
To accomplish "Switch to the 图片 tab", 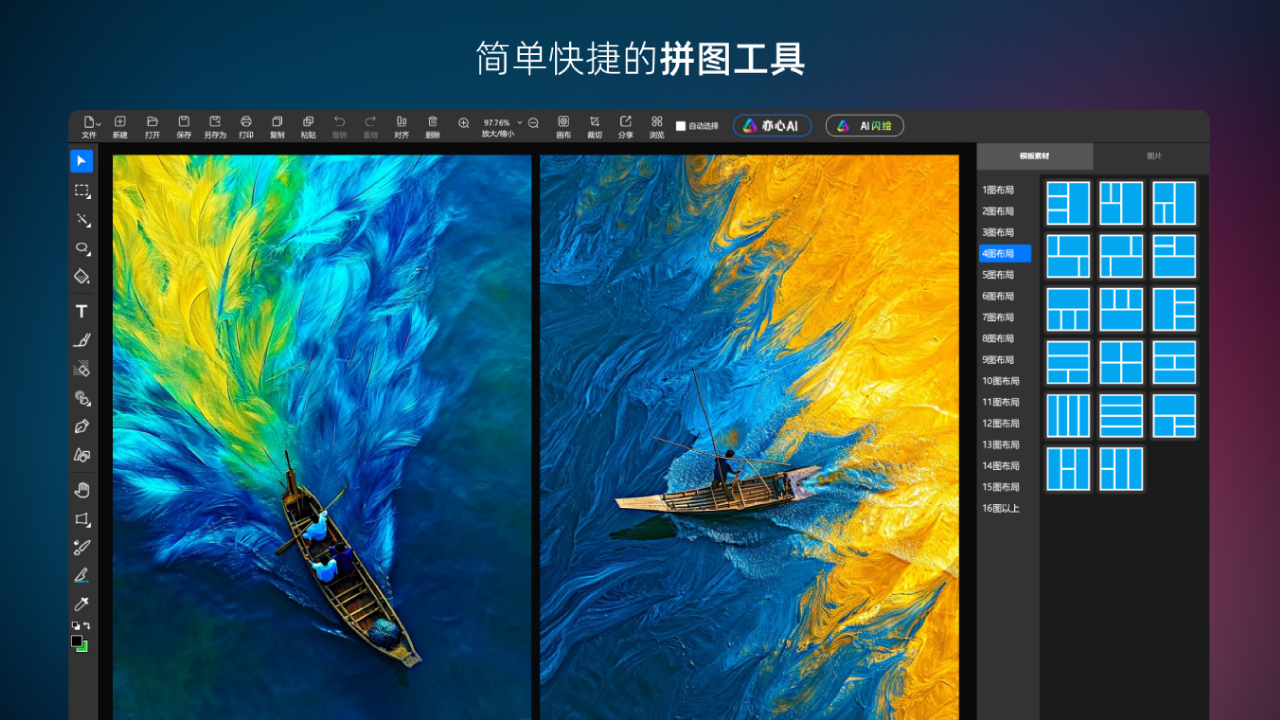I will (x=1153, y=157).
